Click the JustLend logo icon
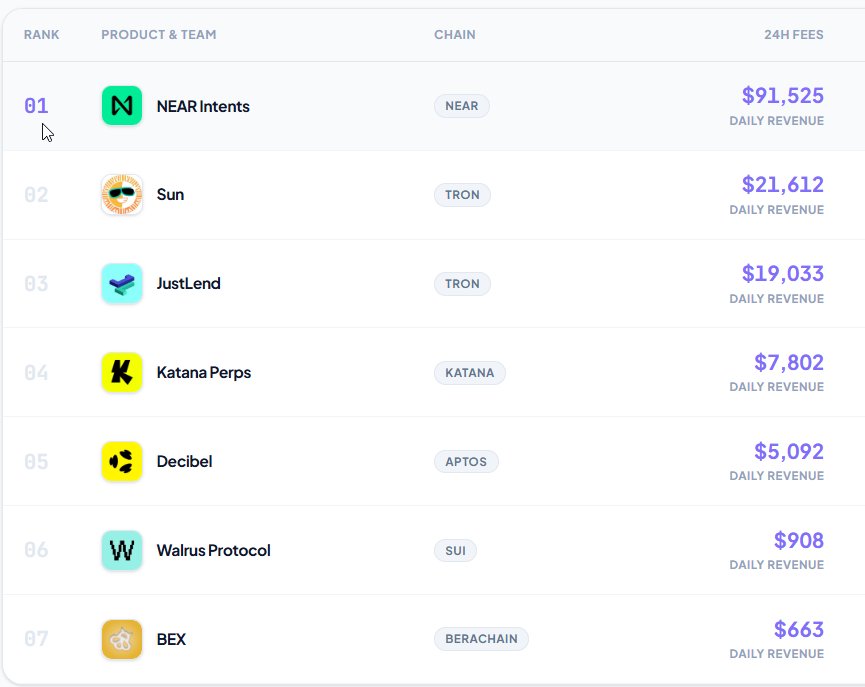The image size is (865, 687). pyautogui.click(x=122, y=284)
